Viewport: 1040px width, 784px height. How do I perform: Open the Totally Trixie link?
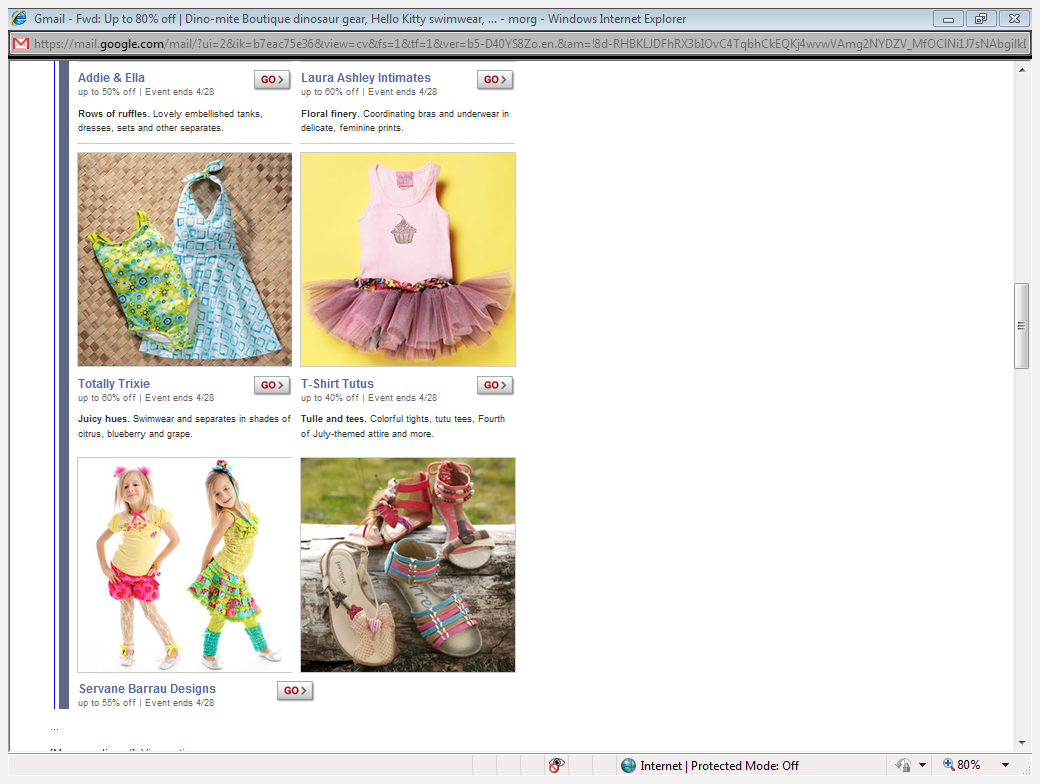(114, 384)
